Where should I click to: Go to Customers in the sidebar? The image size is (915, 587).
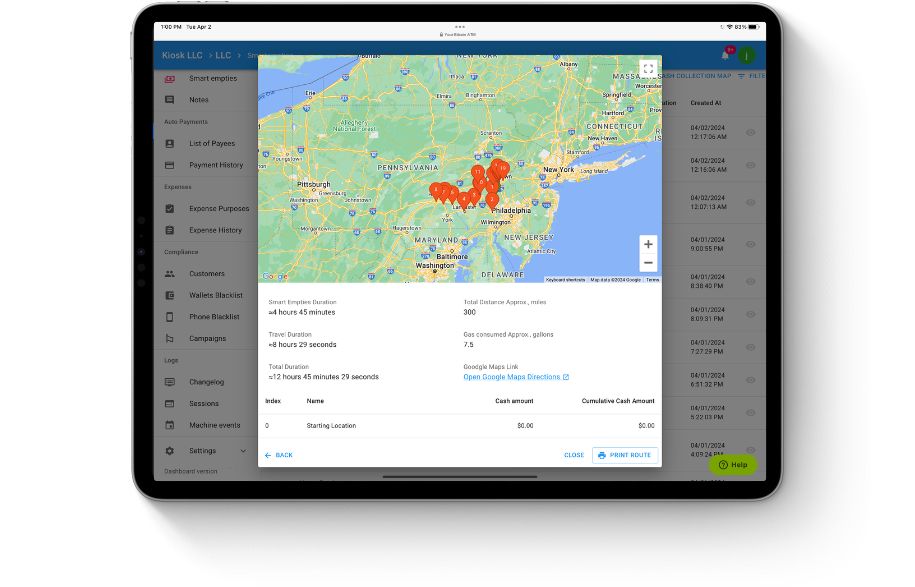click(207, 273)
